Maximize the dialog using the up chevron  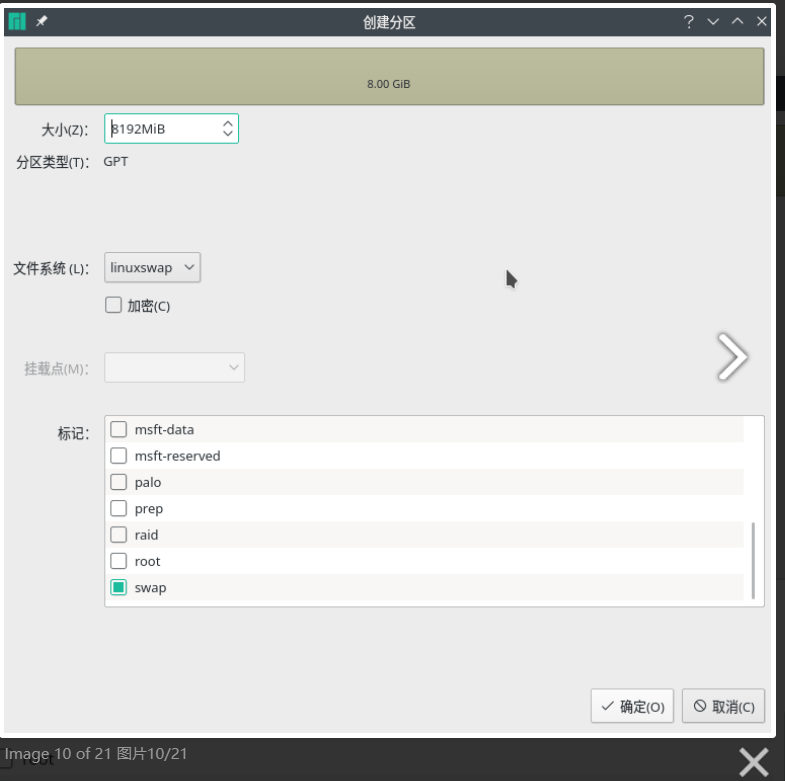tap(738, 22)
